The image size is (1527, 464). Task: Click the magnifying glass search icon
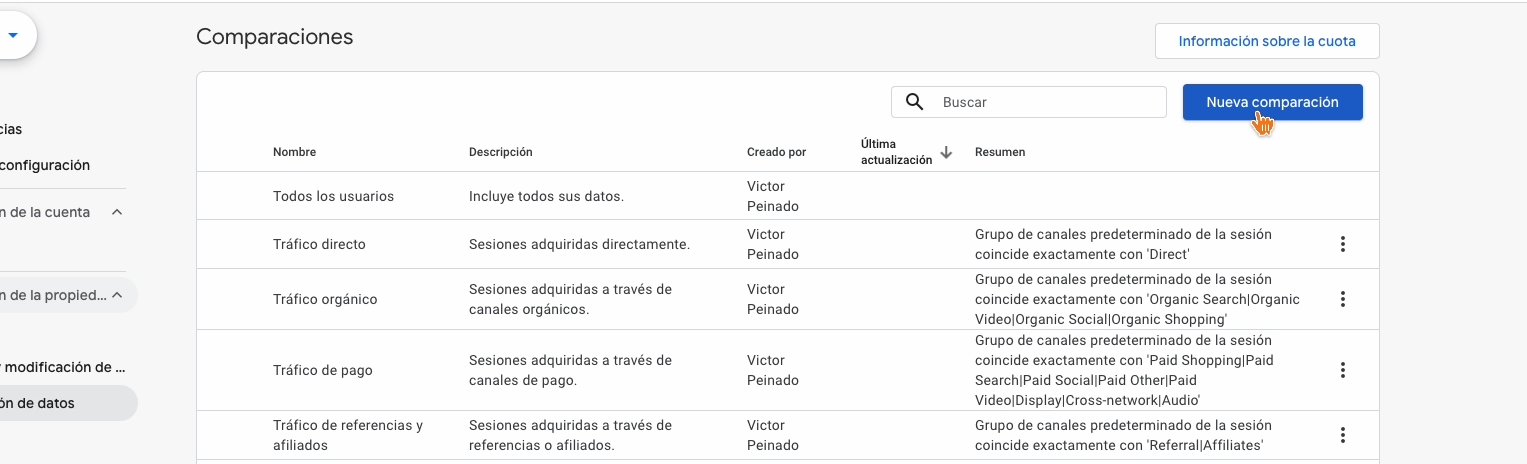pyautogui.click(x=914, y=102)
